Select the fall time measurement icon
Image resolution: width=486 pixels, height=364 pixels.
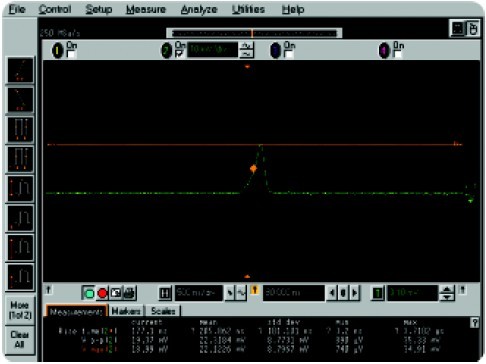coord(20,100)
